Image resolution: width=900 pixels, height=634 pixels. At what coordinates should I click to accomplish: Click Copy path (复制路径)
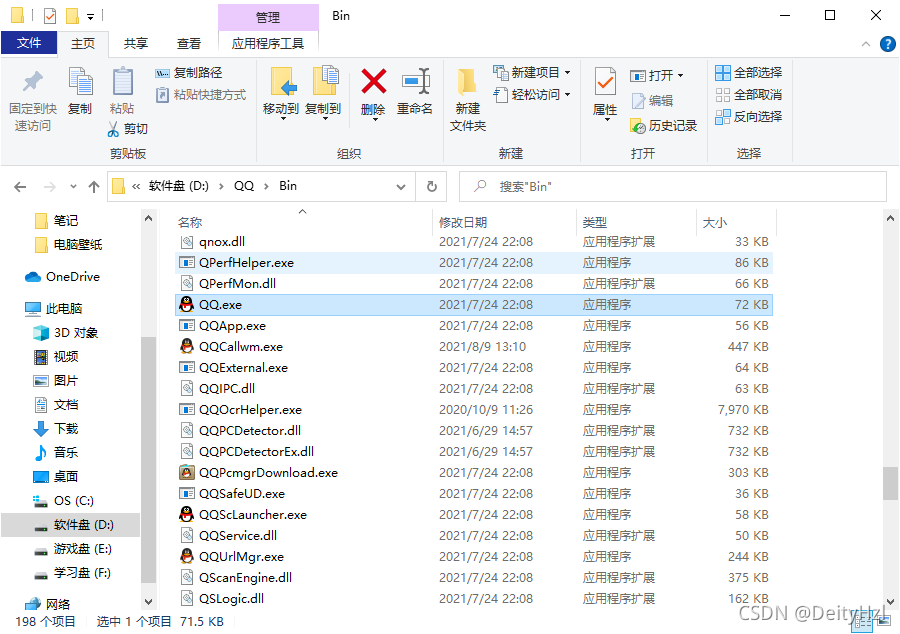pyautogui.click(x=189, y=73)
